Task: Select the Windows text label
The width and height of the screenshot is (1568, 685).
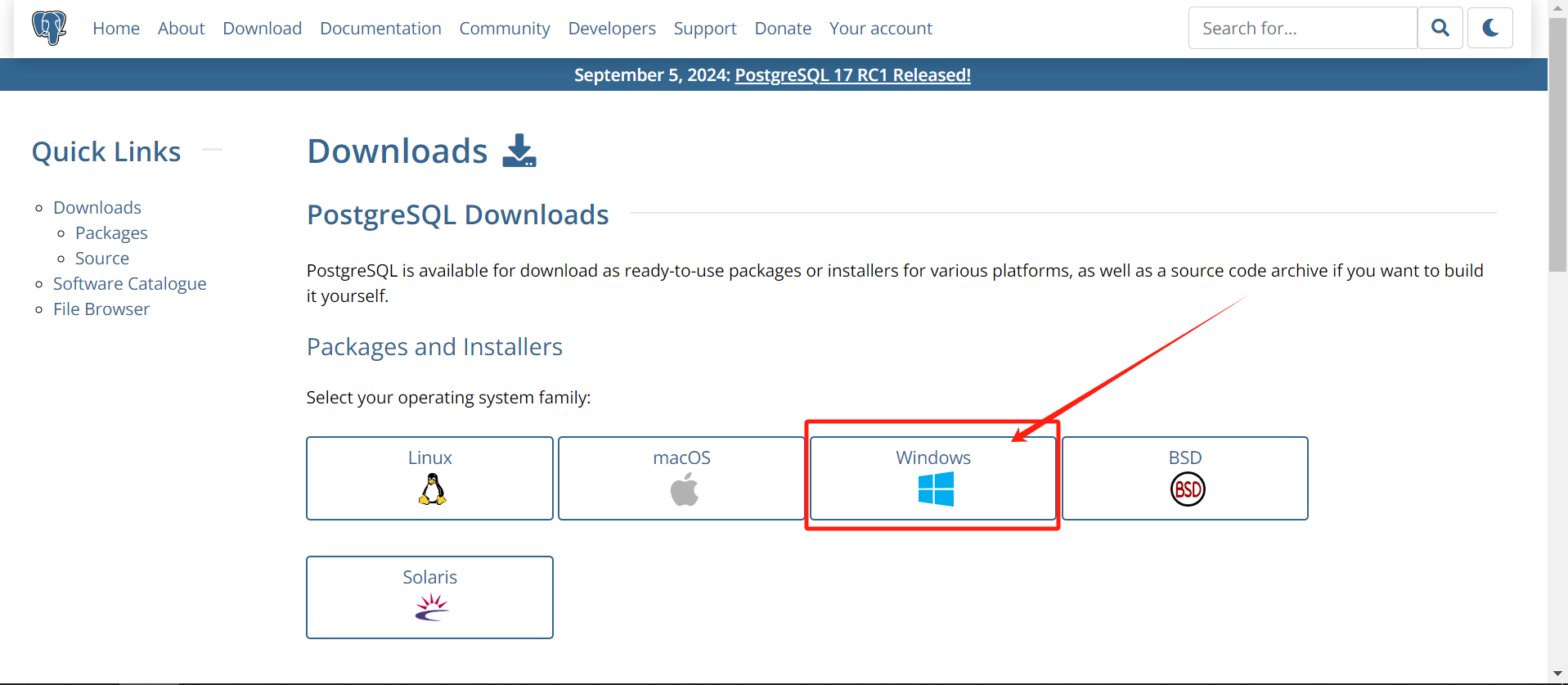Action: [933, 458]
